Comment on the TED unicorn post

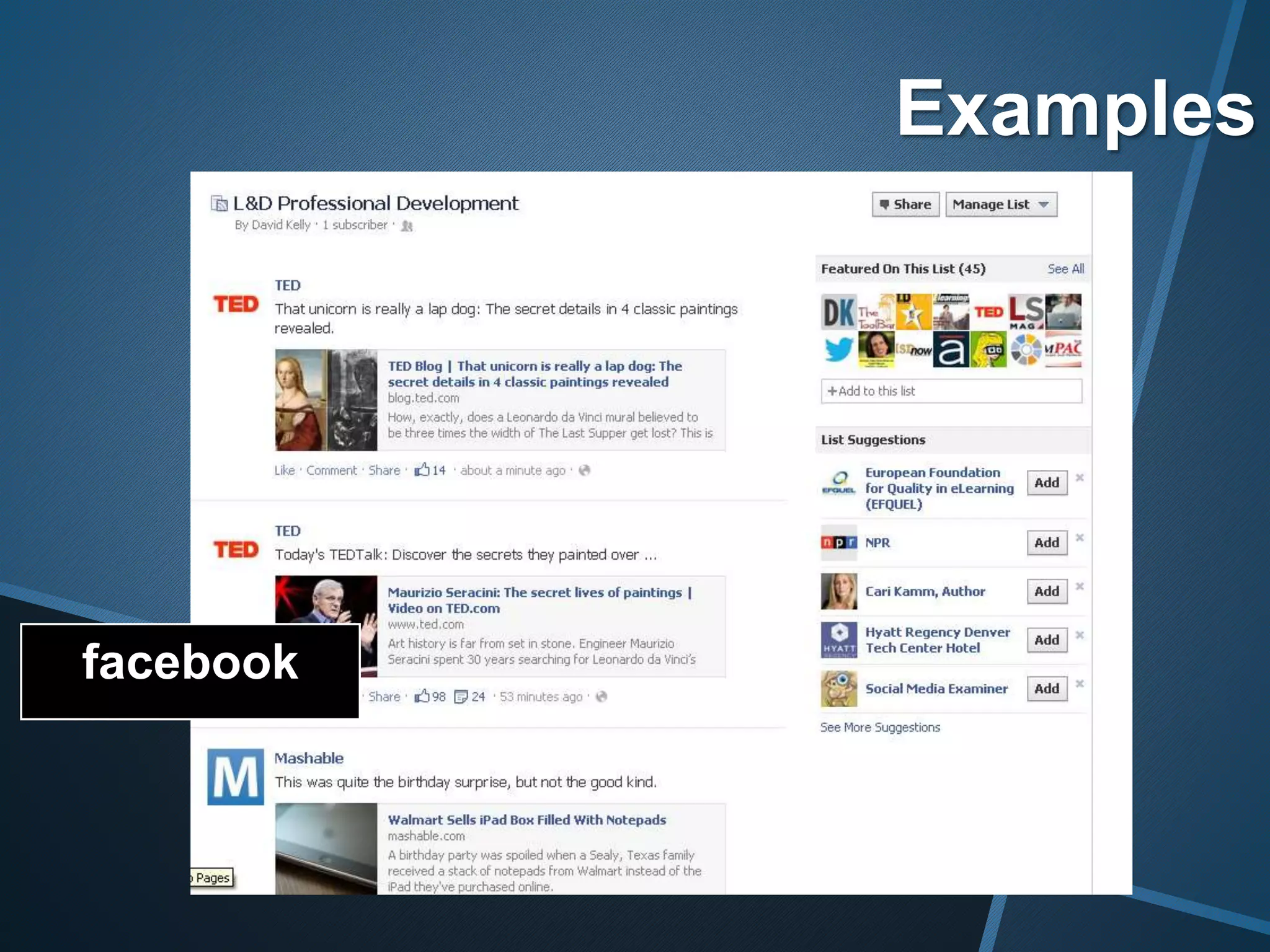point(332,470)
